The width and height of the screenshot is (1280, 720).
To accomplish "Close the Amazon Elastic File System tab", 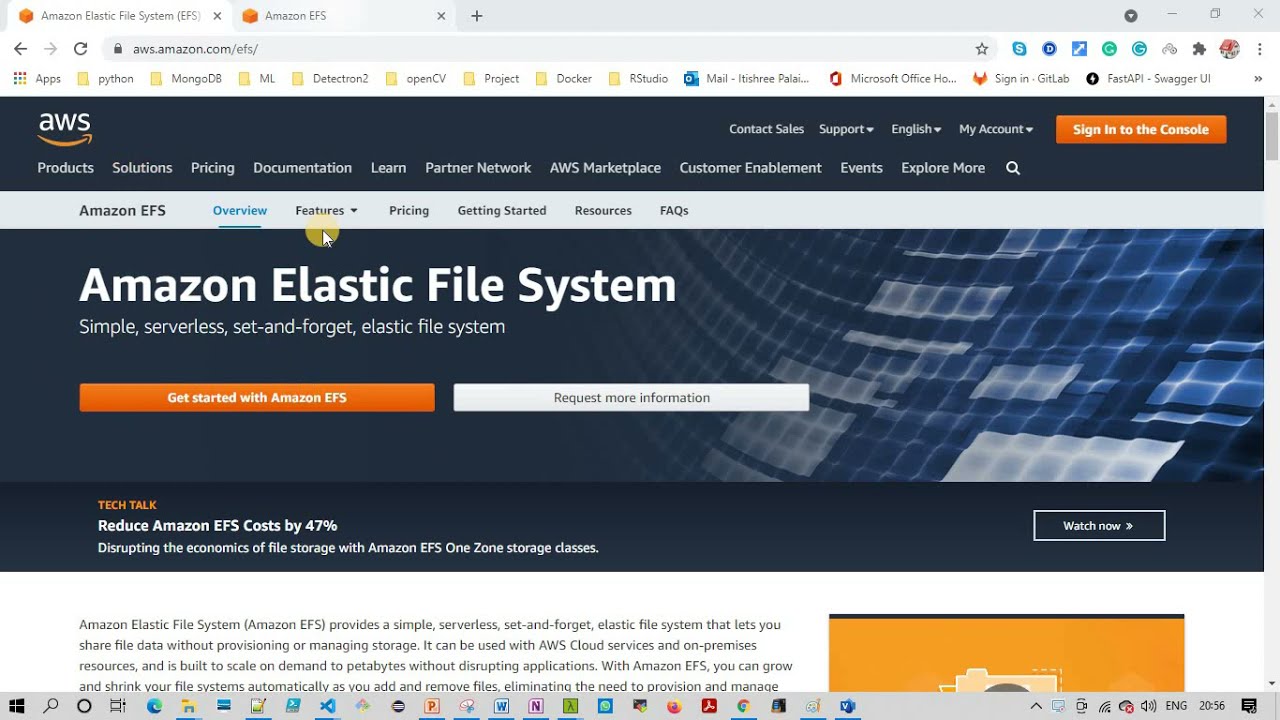I will [x=217, y=16].
